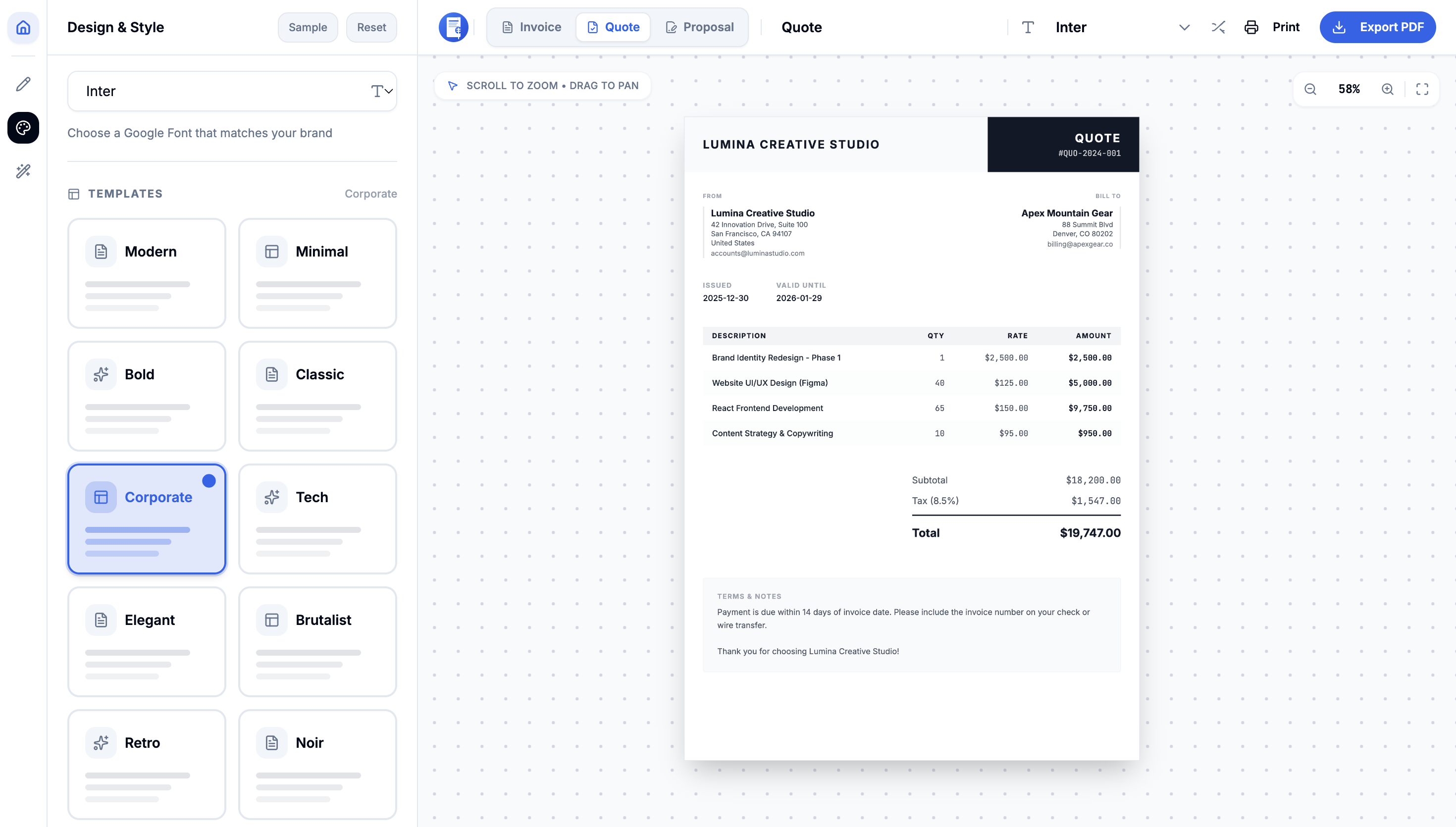Image resolution: width=1456 pixels, height=827 pixels.
Task: Switch template selection to Minimal
Action: (317, 273)
